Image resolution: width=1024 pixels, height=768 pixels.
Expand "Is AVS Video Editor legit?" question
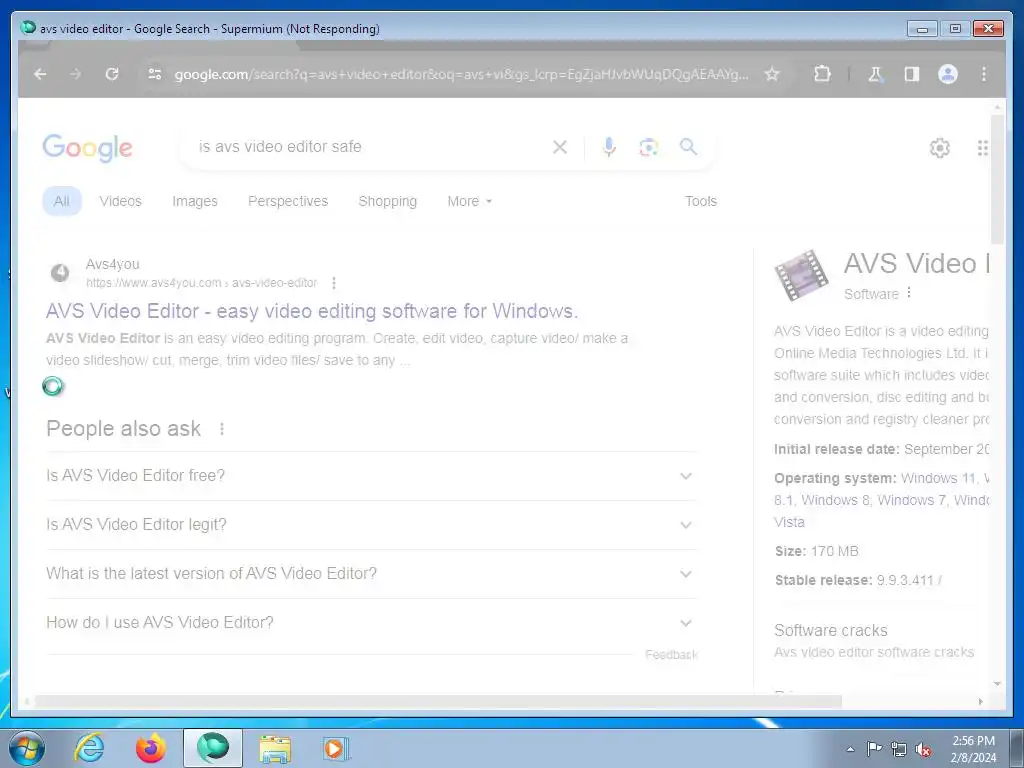click(370, 524)
